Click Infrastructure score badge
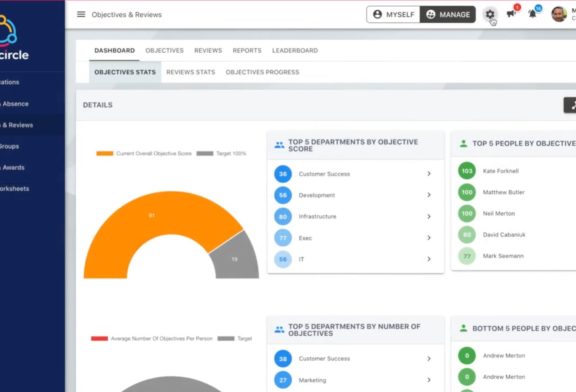The image size is (576, 392). (283, 216)
